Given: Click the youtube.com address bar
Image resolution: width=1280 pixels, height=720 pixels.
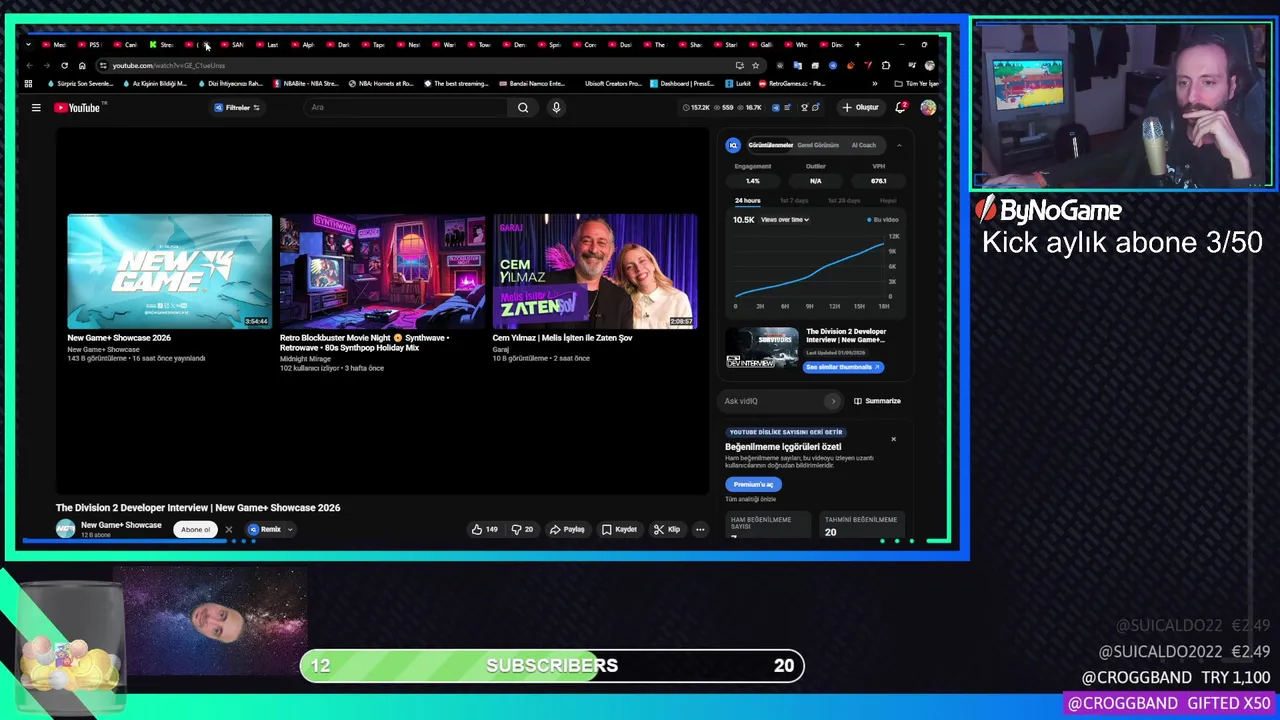Looking at the screenshot, I should [x=420, y=66].
